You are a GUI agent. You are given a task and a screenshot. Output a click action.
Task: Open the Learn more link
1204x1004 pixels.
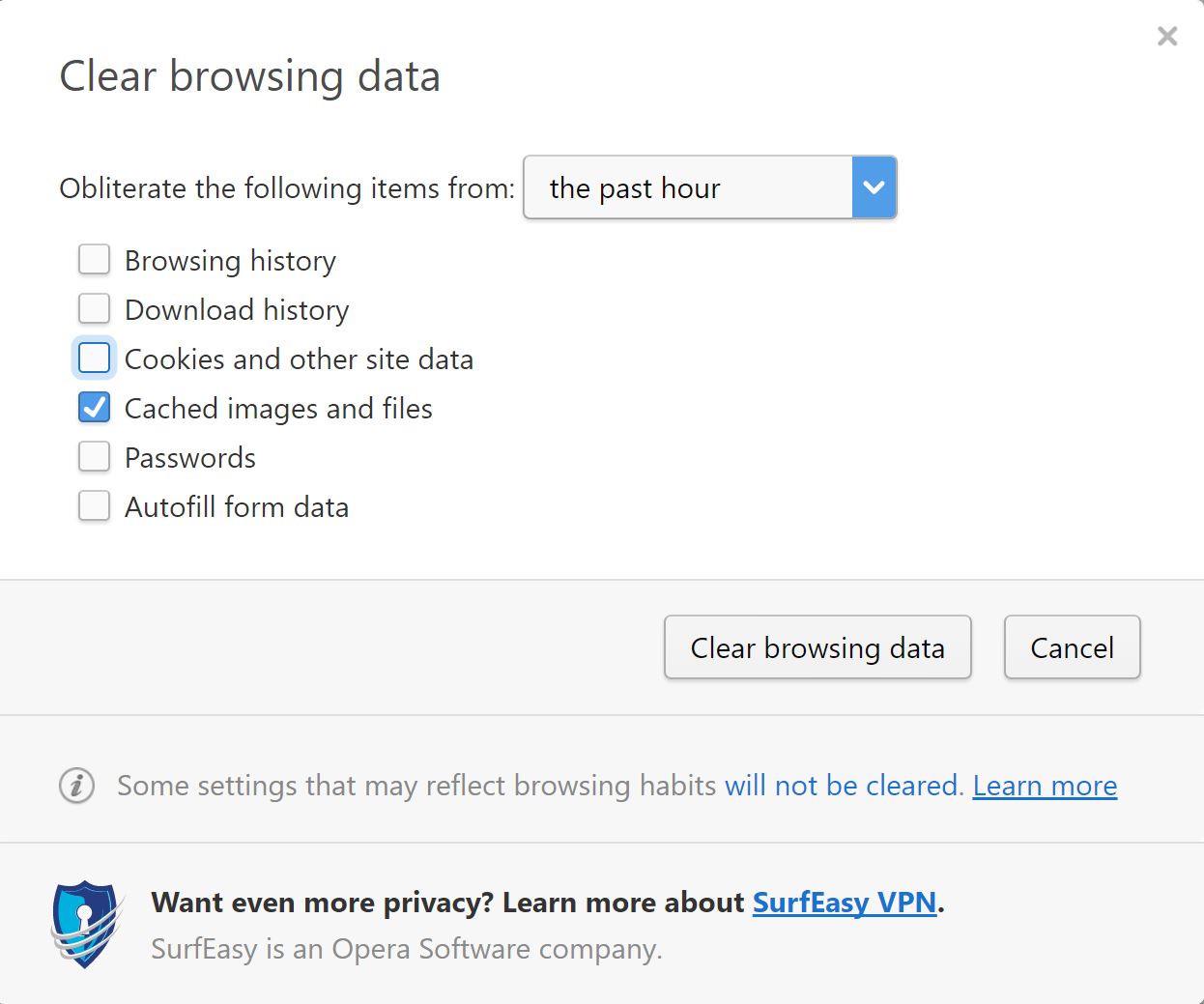tap(1045, 786)
